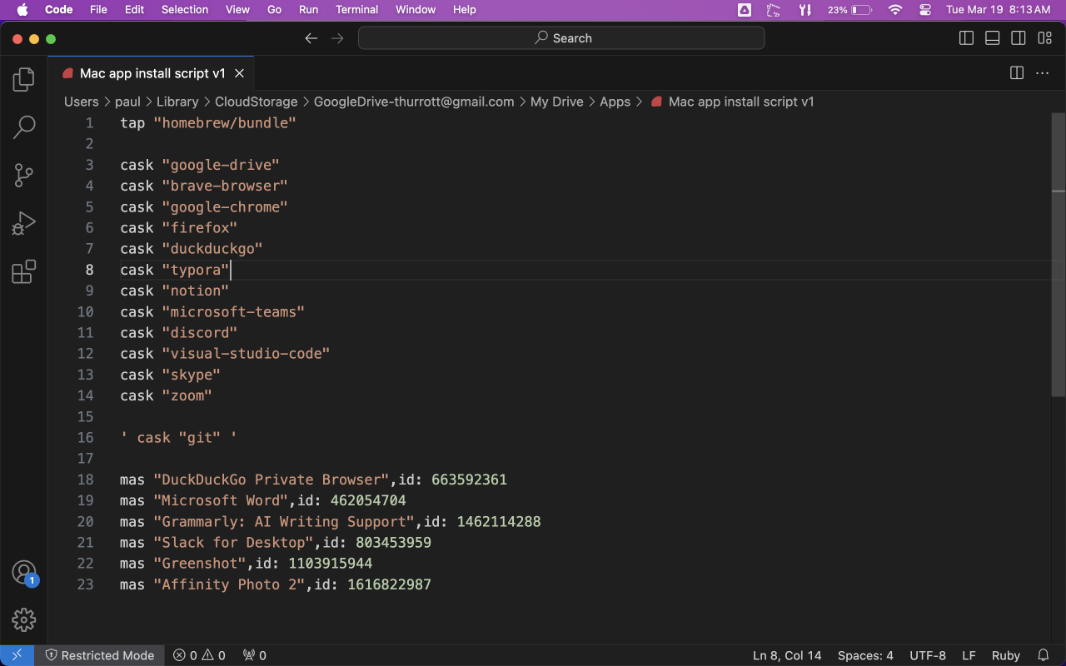Screen dimensions: 1066x666
Task: Open the Search view in activity bar
Action: [x=24, y=127]
